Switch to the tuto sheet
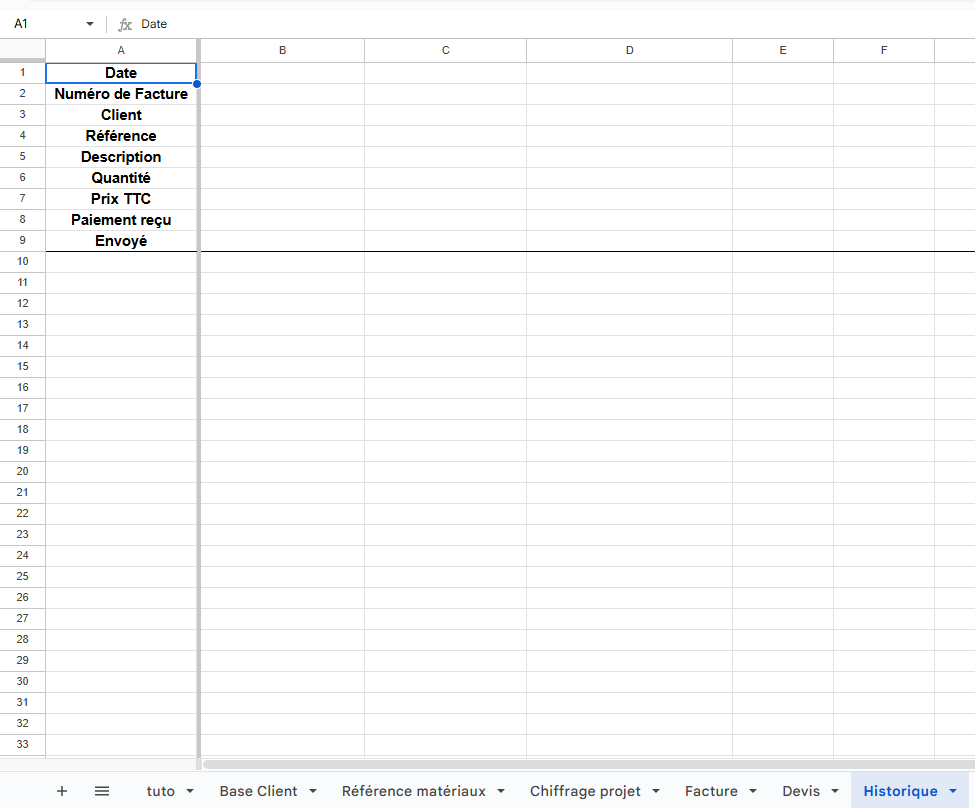This screenshot has height=808, width=975. (160, 790)
